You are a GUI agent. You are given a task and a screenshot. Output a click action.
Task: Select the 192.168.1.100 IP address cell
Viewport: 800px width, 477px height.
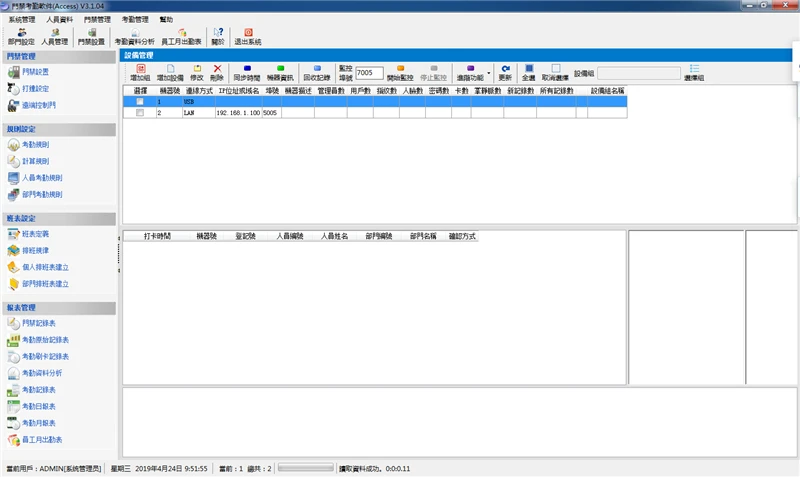coord(238,113)
